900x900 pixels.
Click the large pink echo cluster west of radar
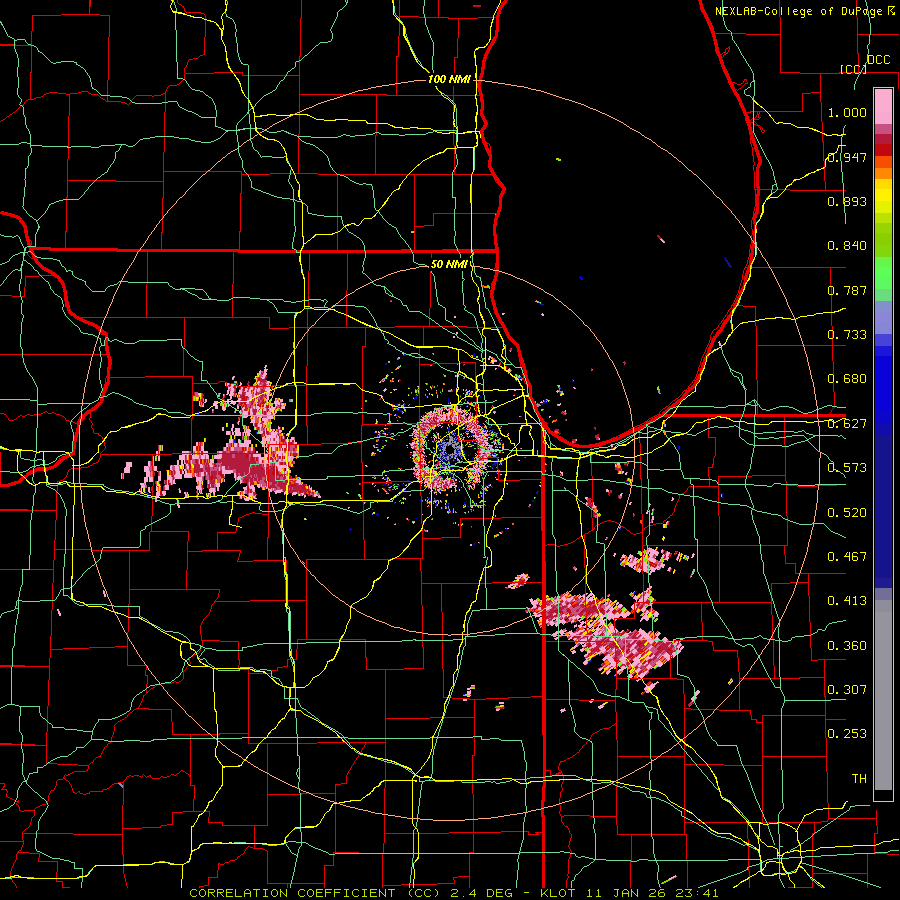tap(241, 453)
